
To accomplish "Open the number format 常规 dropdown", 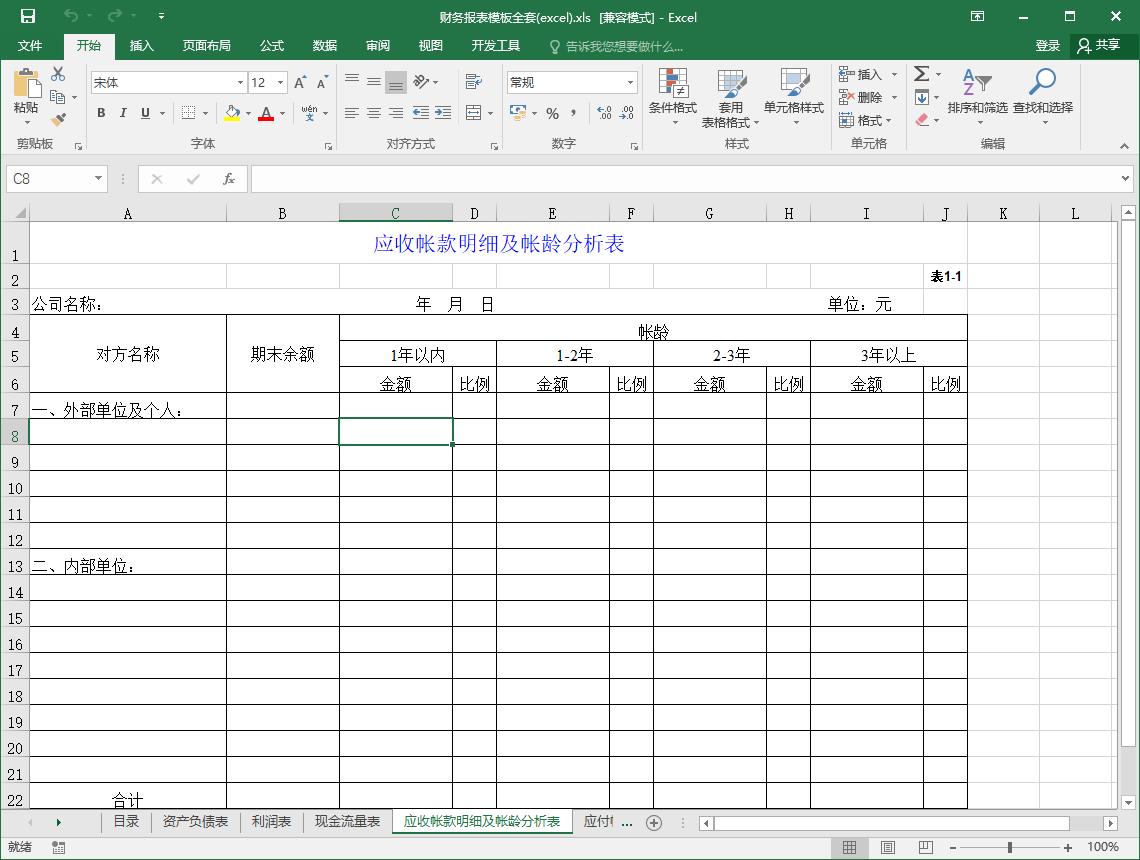I will click(570, 81).
